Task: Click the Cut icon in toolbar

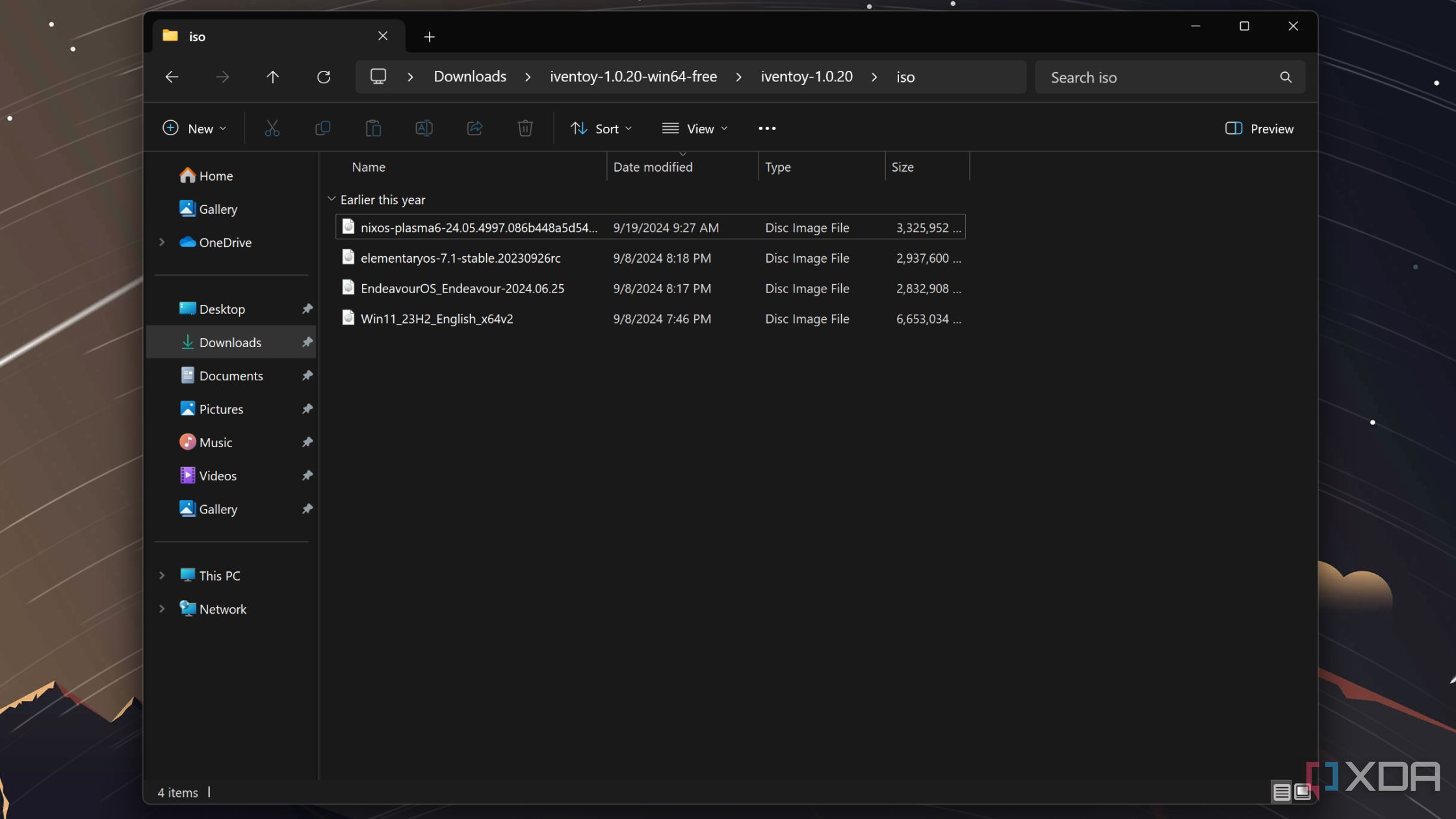Action: [271, 128]
